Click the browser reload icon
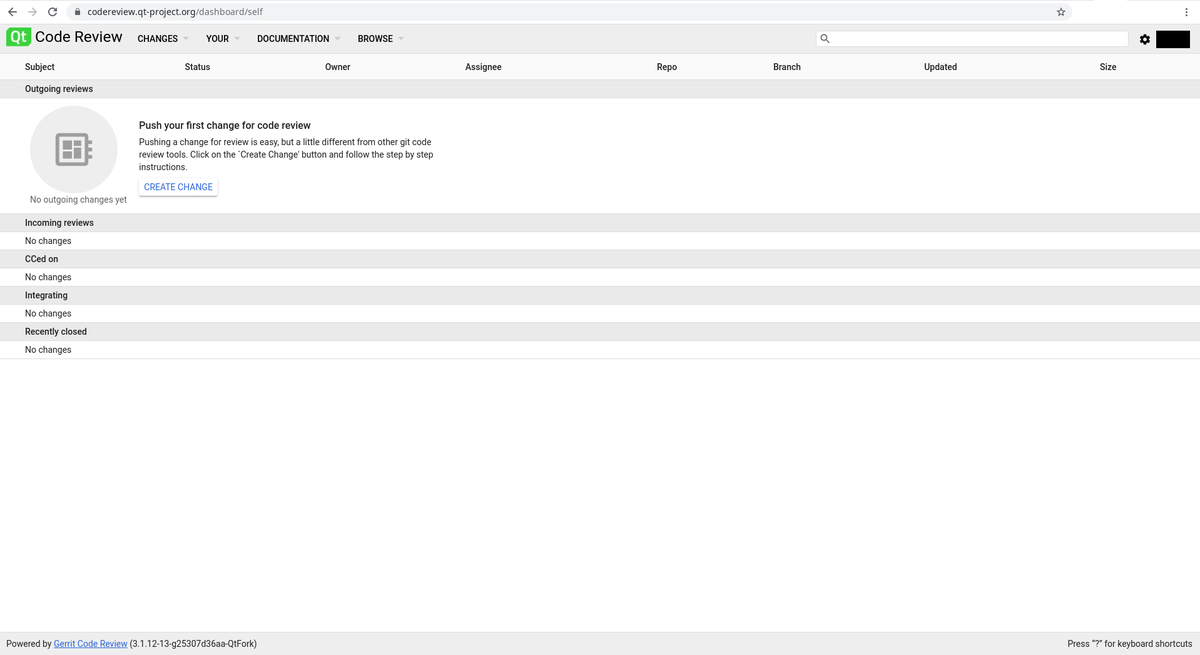The width and height of the screenshot is (1200, 655). 52,12
